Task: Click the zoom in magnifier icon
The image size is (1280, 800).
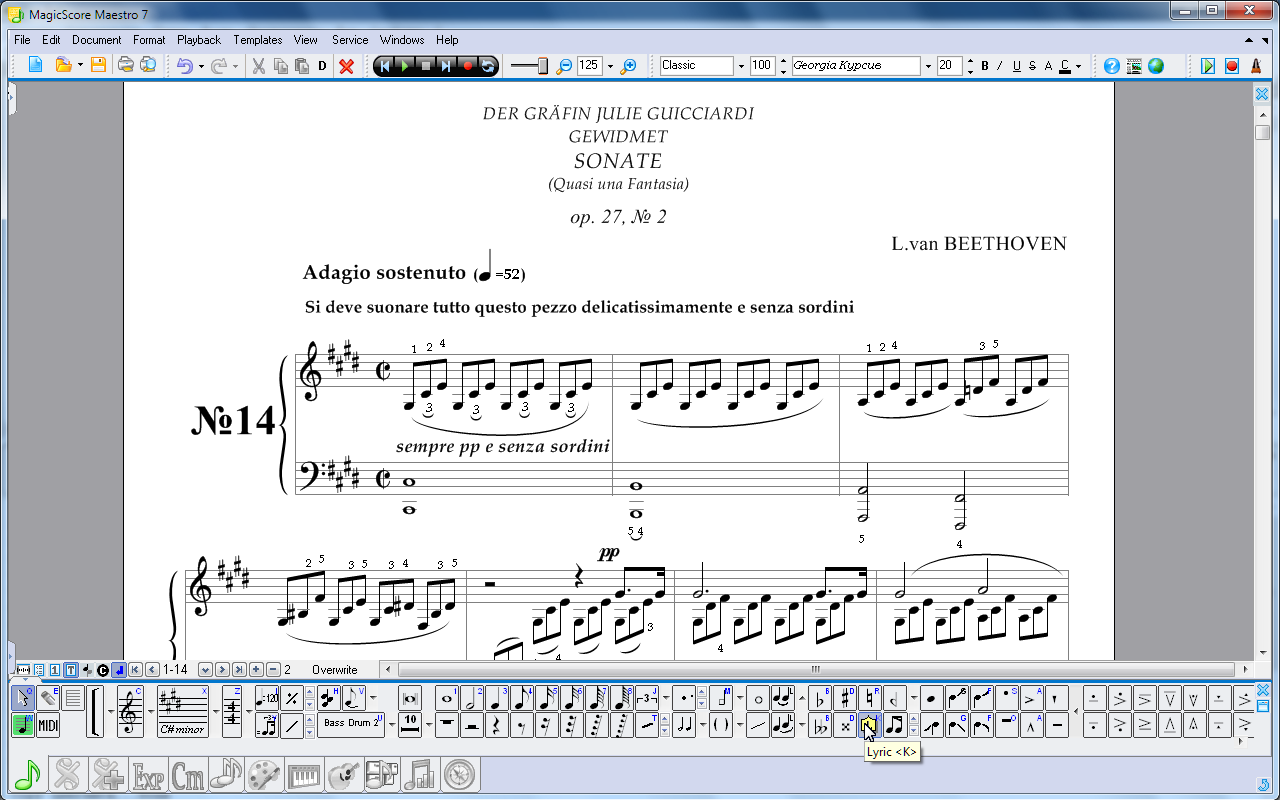Action: pyautogui.click(x=628, y=66)
